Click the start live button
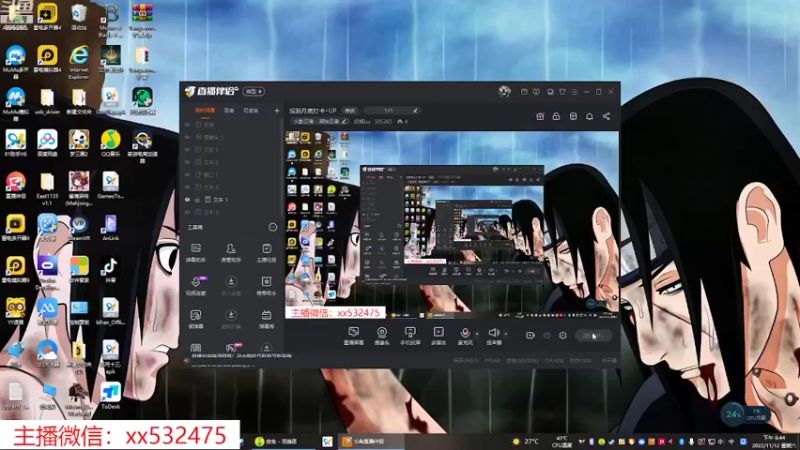800x450 pixels. (x=593, y=336)
